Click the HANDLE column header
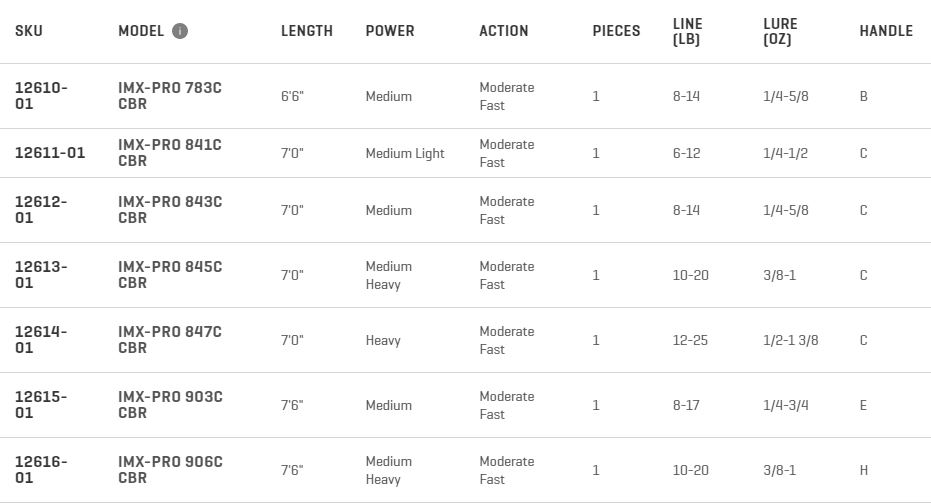The image size is (931, 503). 885,31
